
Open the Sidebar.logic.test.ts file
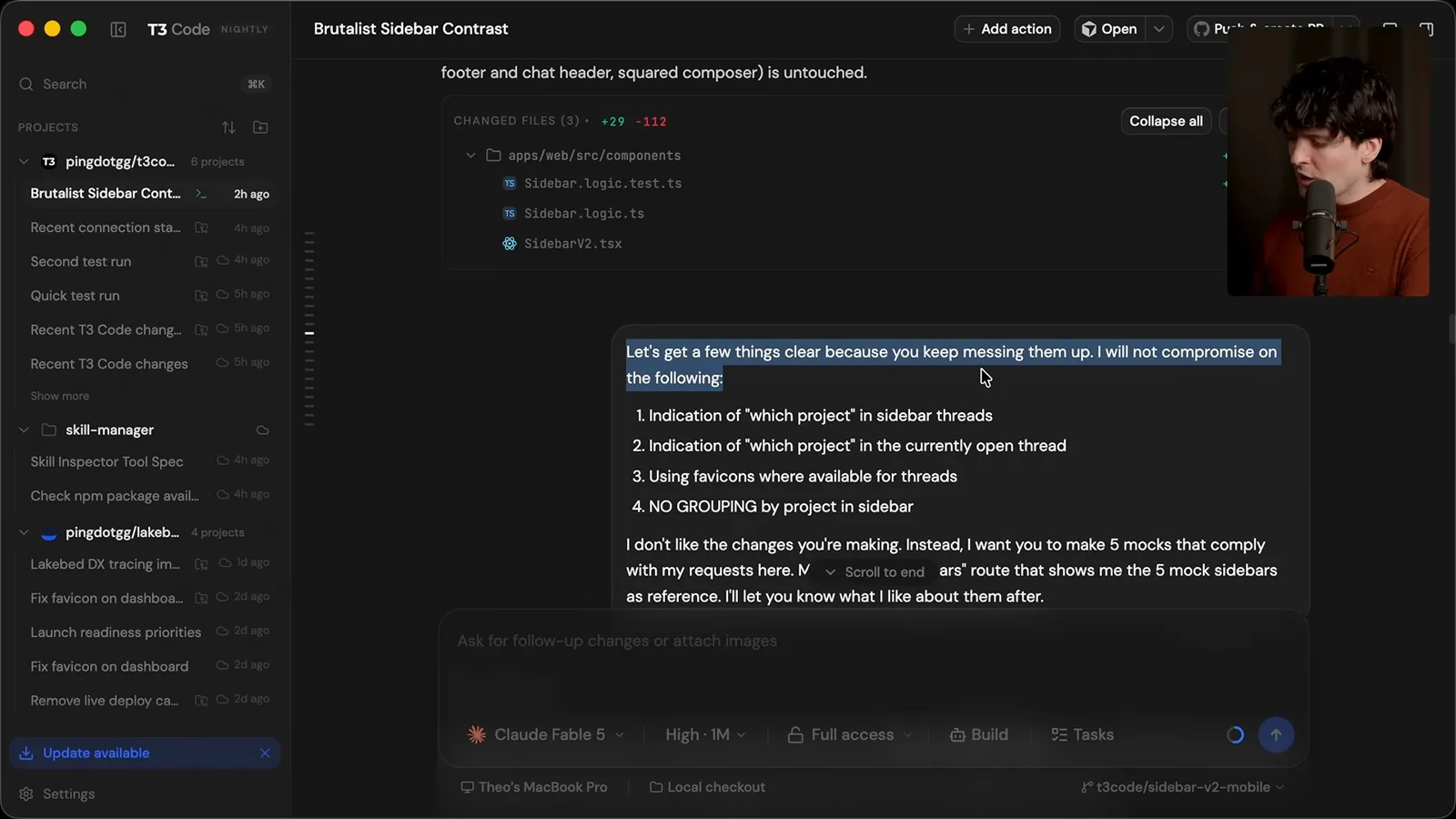(x=602, y=184)
